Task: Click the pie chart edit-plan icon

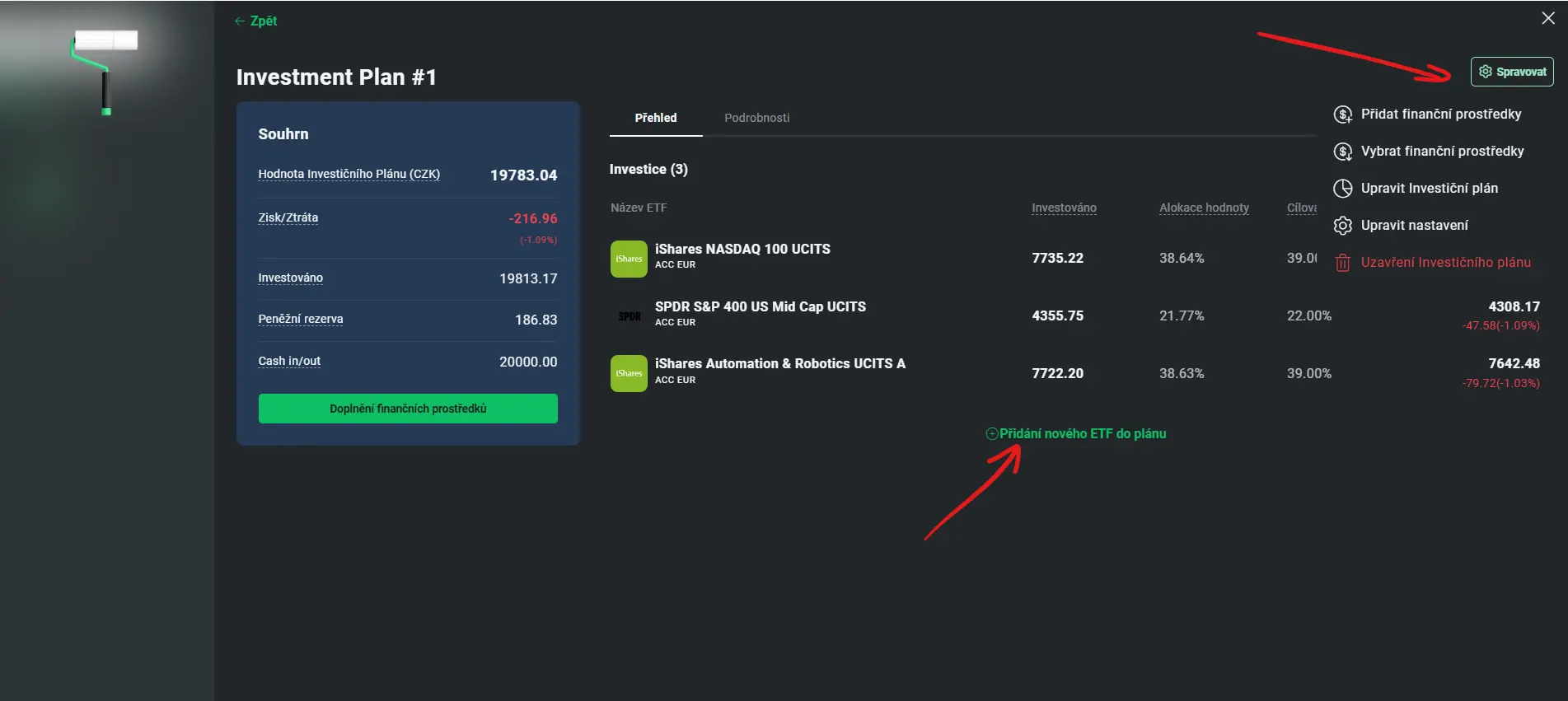Action: [x=1343, y=189]
